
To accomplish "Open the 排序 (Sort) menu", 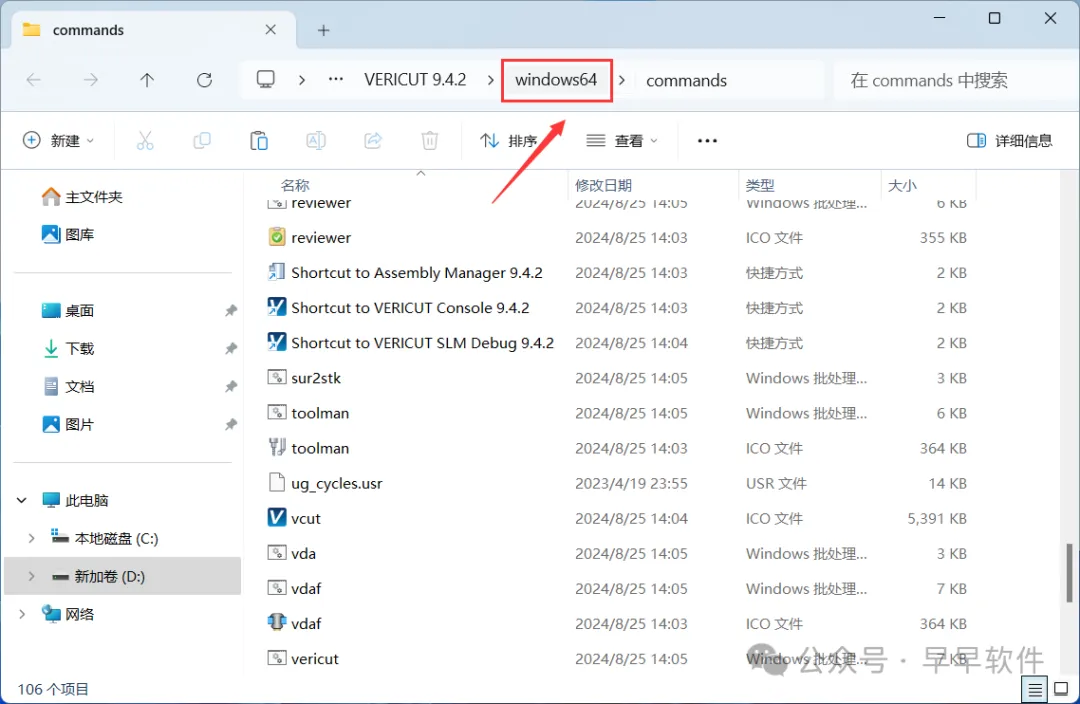I will click(508, 141).
